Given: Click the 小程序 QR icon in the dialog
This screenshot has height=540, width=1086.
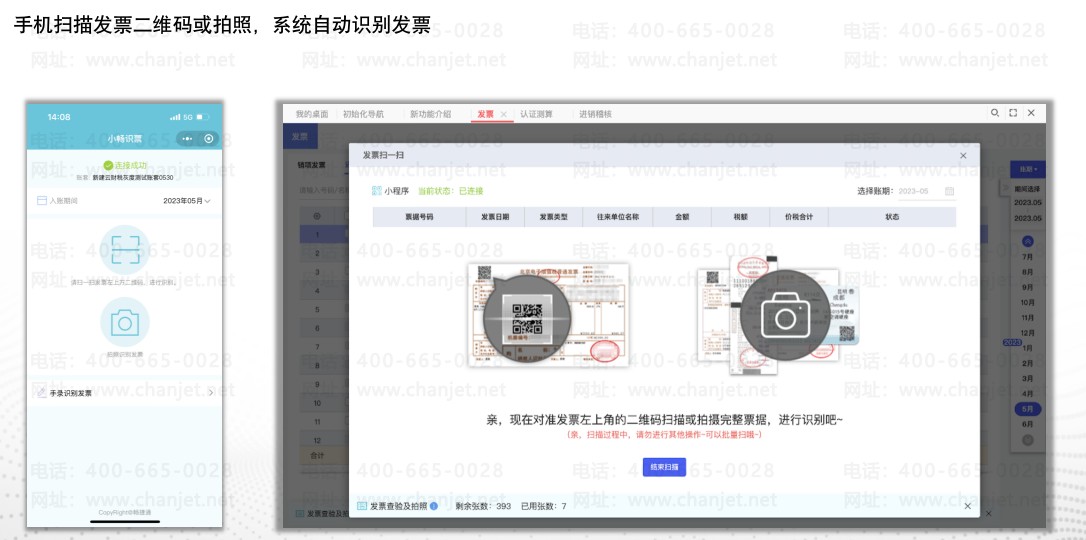Looking at the screenshot, I should coord(377,191).
